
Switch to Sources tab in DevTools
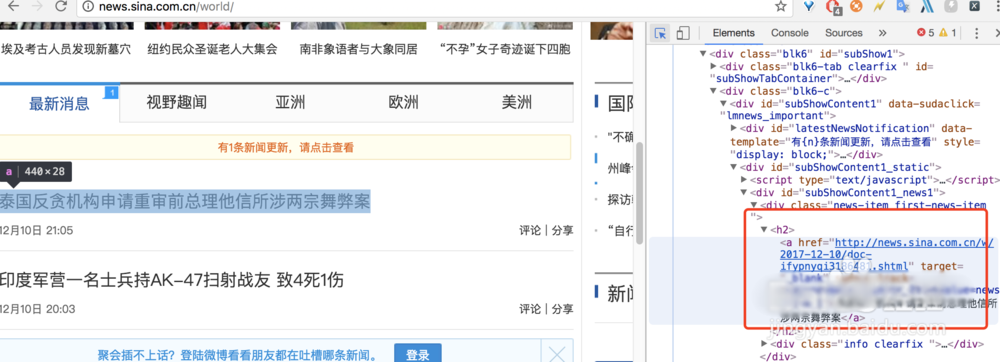(x=843, y=33)
